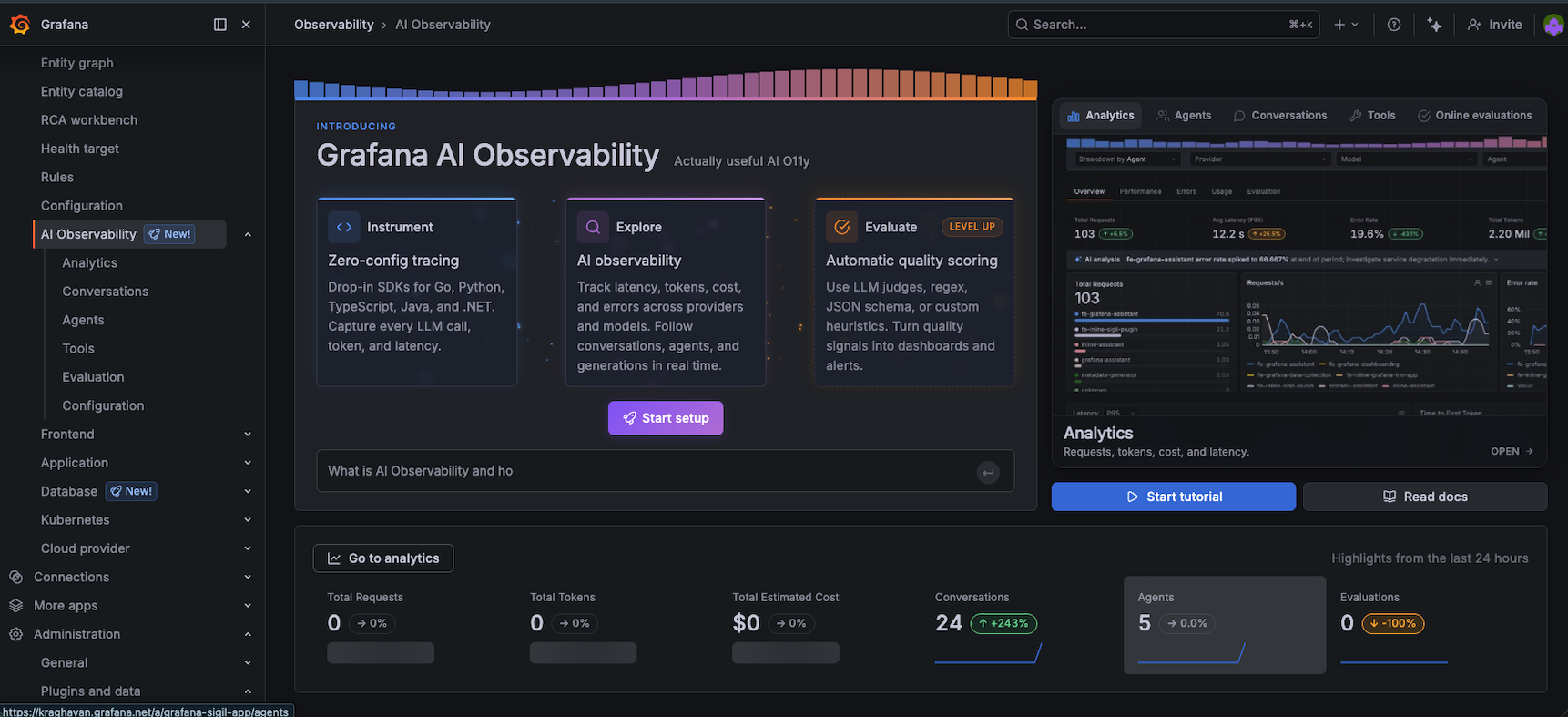1568x717 pixels.
Task: Click the More apps layers icon
Action: pyautogui.click(x=15, y=606)
